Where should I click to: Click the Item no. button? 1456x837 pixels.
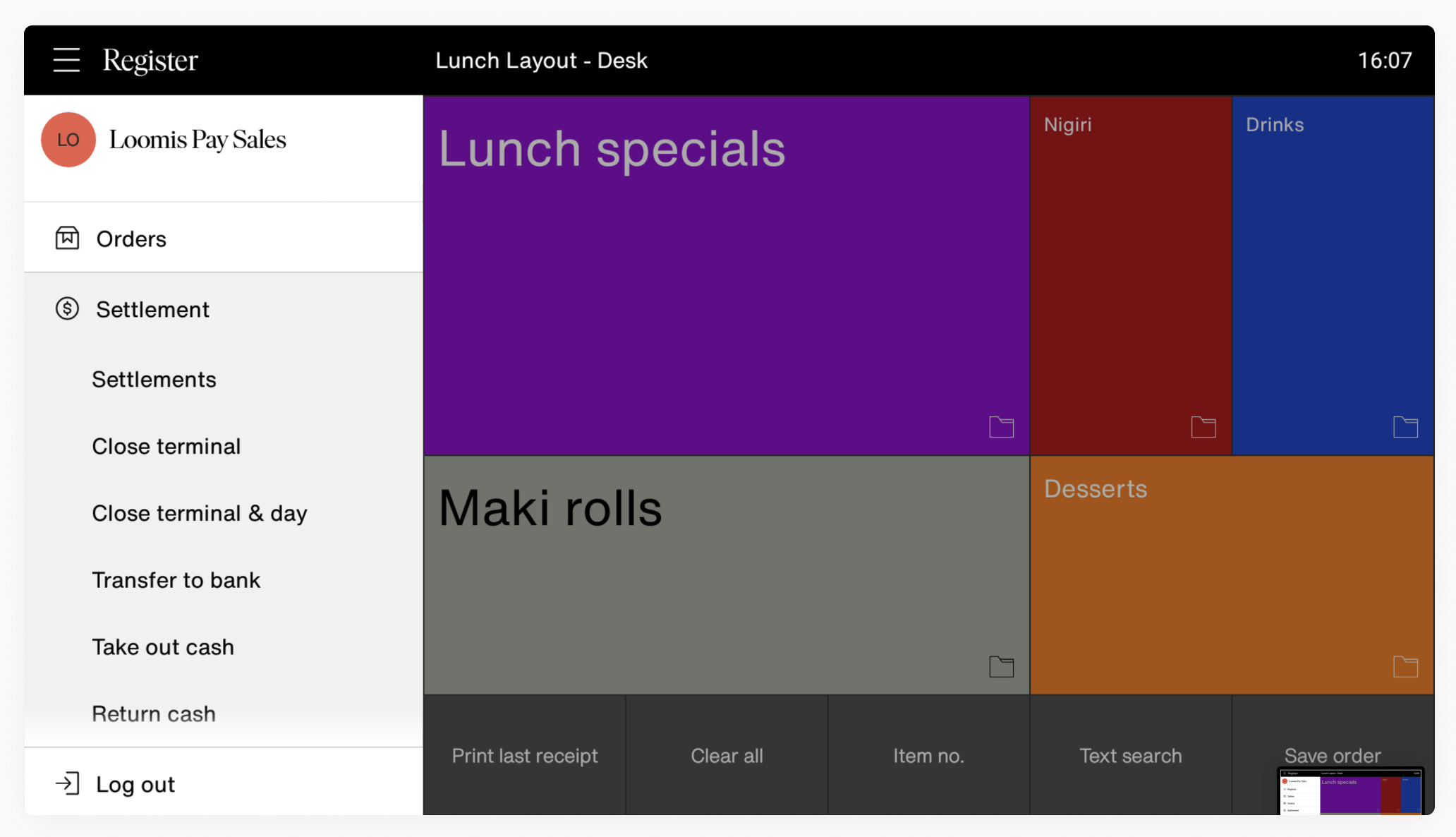point(928,756)
